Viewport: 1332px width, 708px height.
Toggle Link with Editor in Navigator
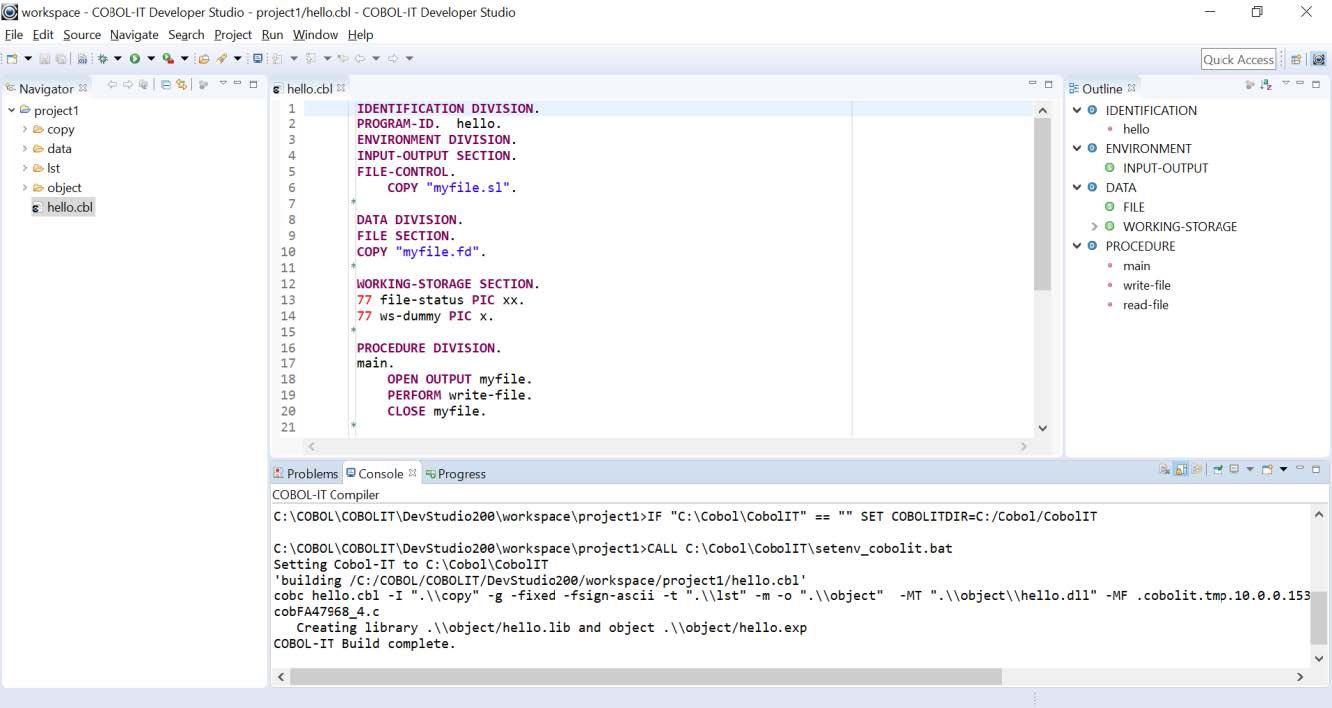(x=181, y=85)
